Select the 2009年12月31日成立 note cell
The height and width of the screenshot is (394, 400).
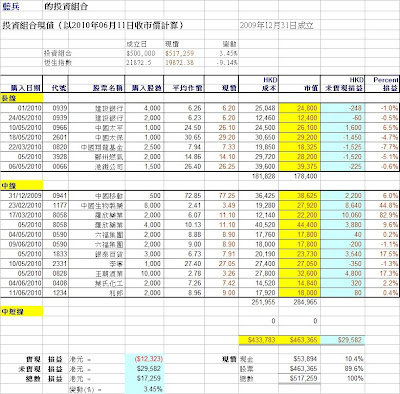tap(276, 25)
